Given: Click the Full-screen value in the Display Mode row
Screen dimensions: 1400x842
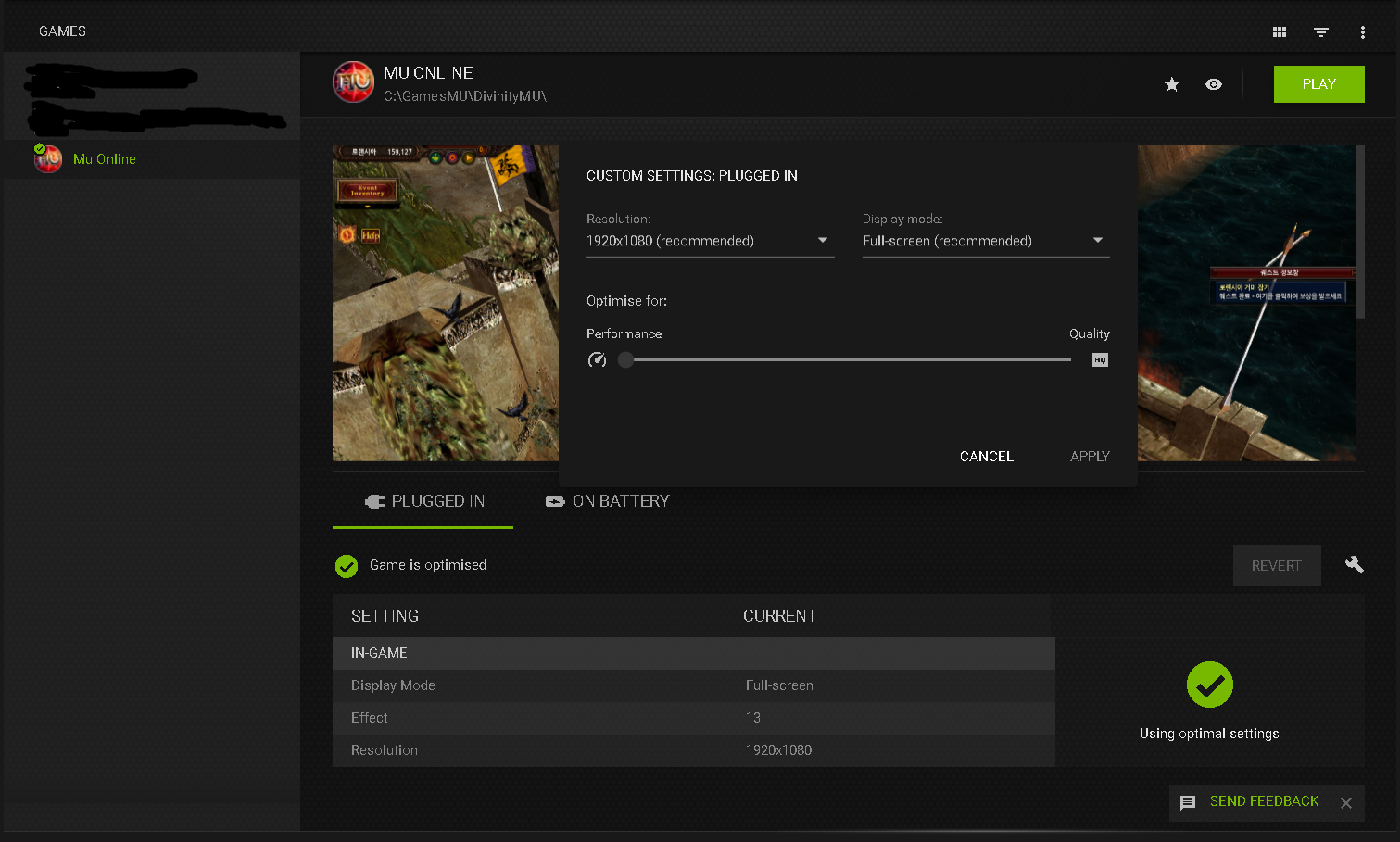Looking at the screenshot, I should [x=779, y=685].
